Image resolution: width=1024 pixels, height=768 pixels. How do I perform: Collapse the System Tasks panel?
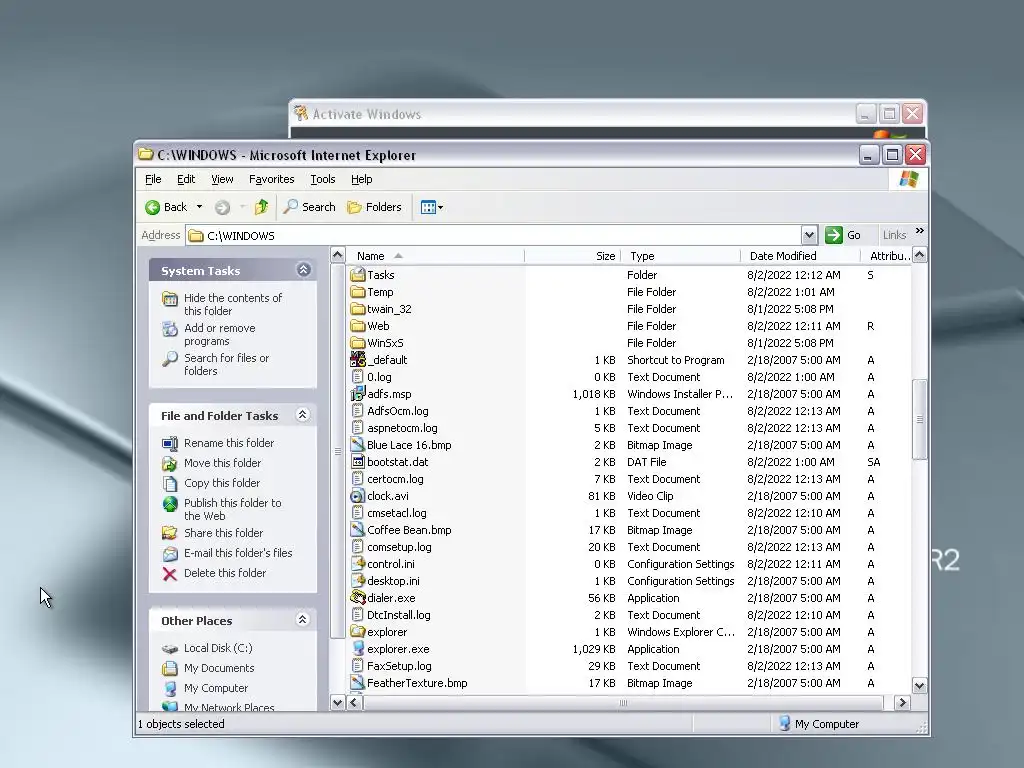tap(304, 270)
